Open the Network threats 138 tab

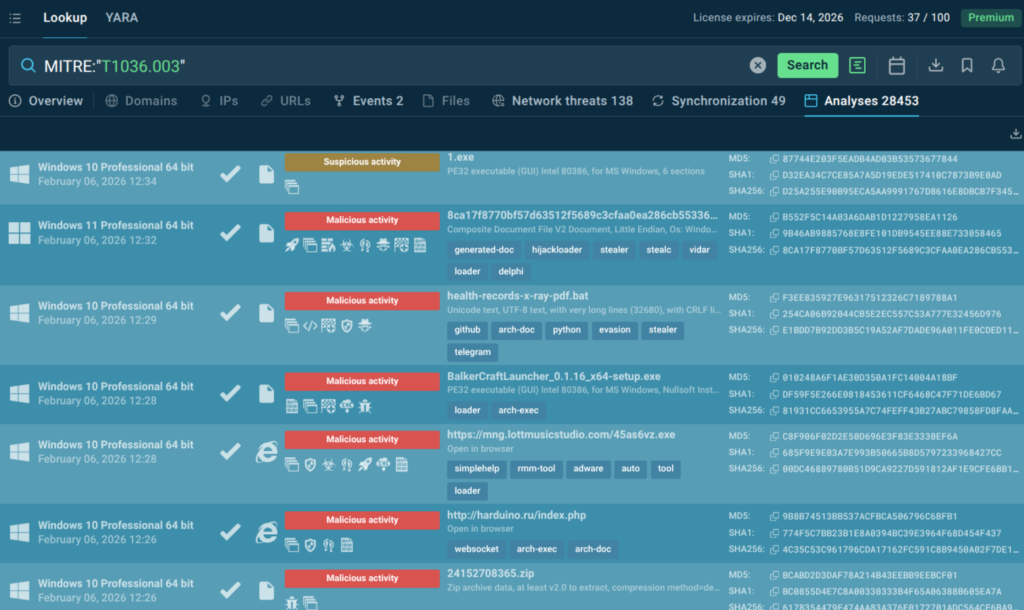coord(562,101)
